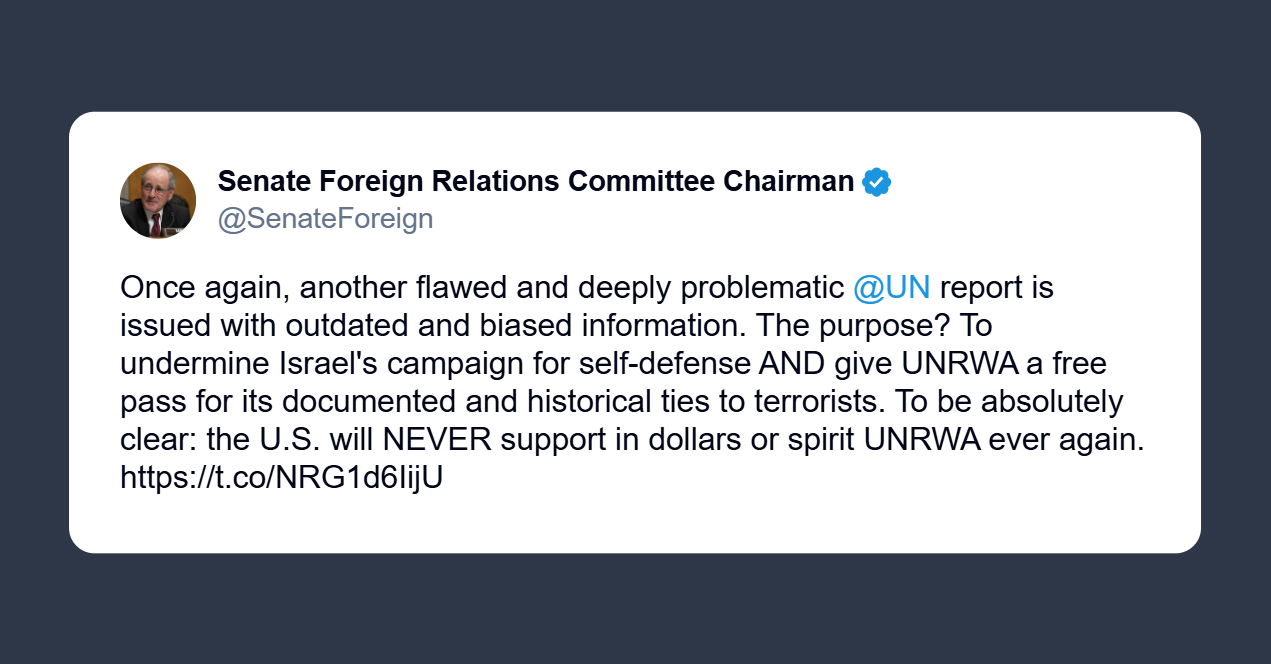
Task: Click the blue verified badge icon
Action: pyautogui.click(x=876, y=182)
